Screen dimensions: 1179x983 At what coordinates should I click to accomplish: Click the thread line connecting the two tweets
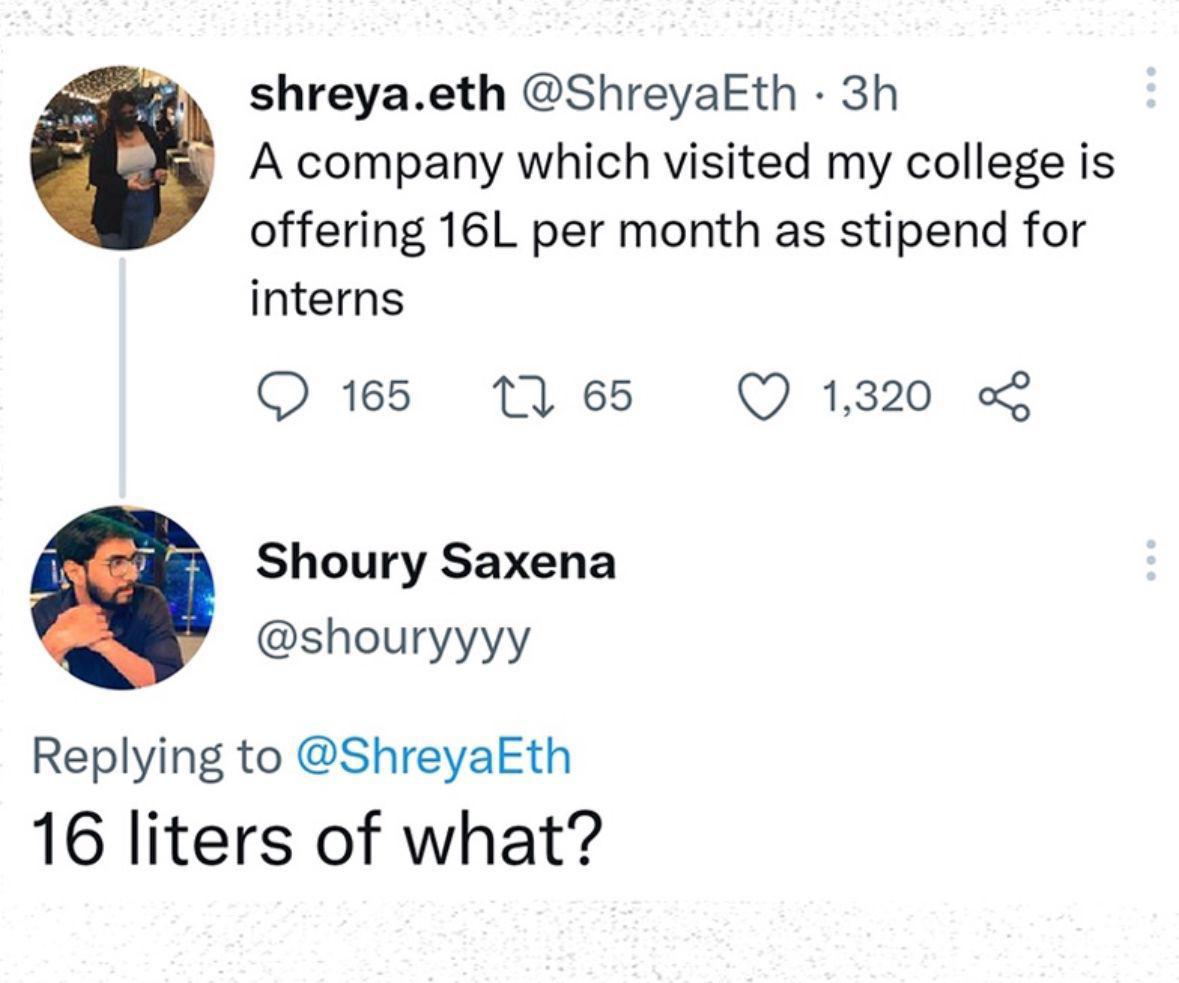point(123,375)
